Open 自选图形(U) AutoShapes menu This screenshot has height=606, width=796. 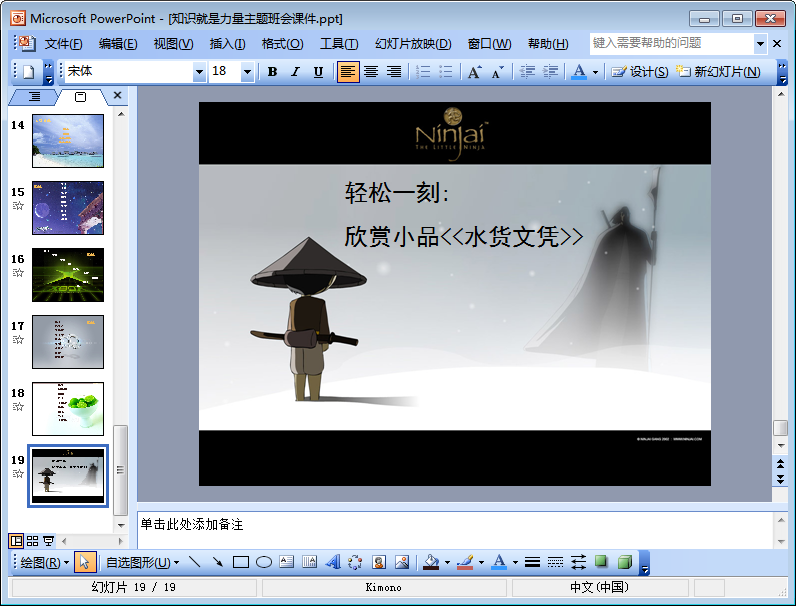point(142,562)
